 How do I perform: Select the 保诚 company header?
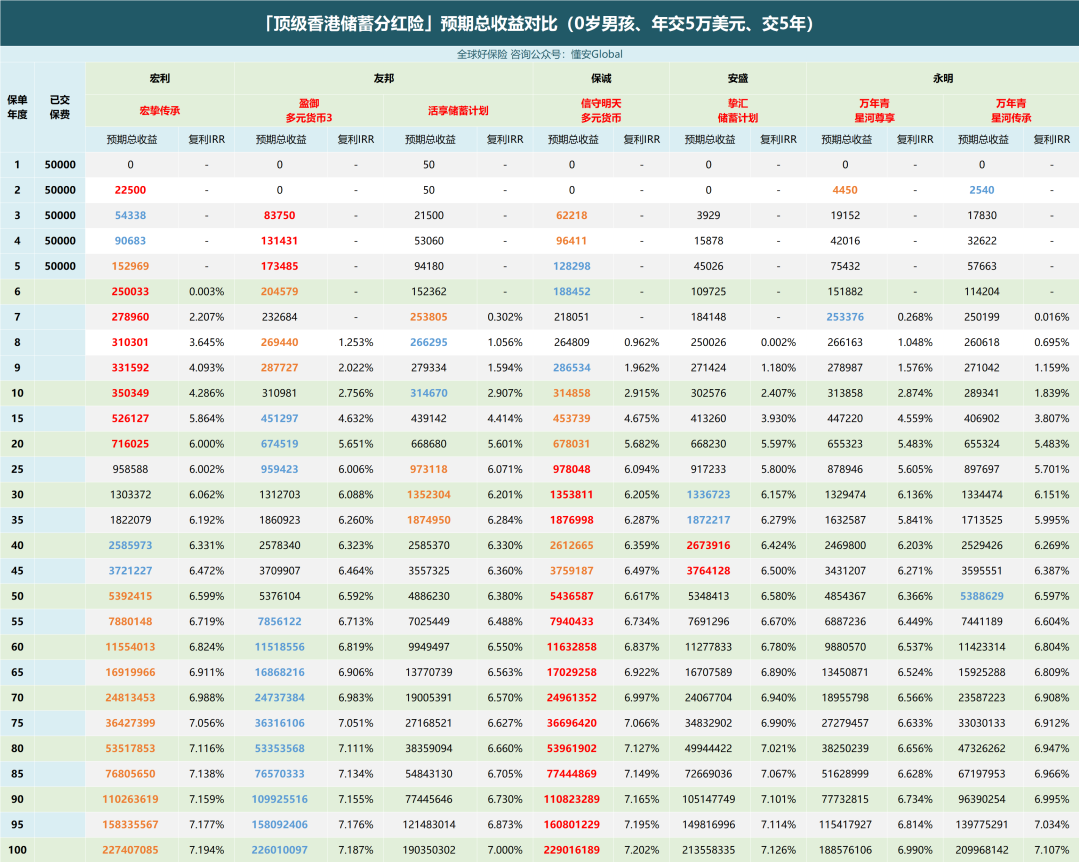[601, 78]
